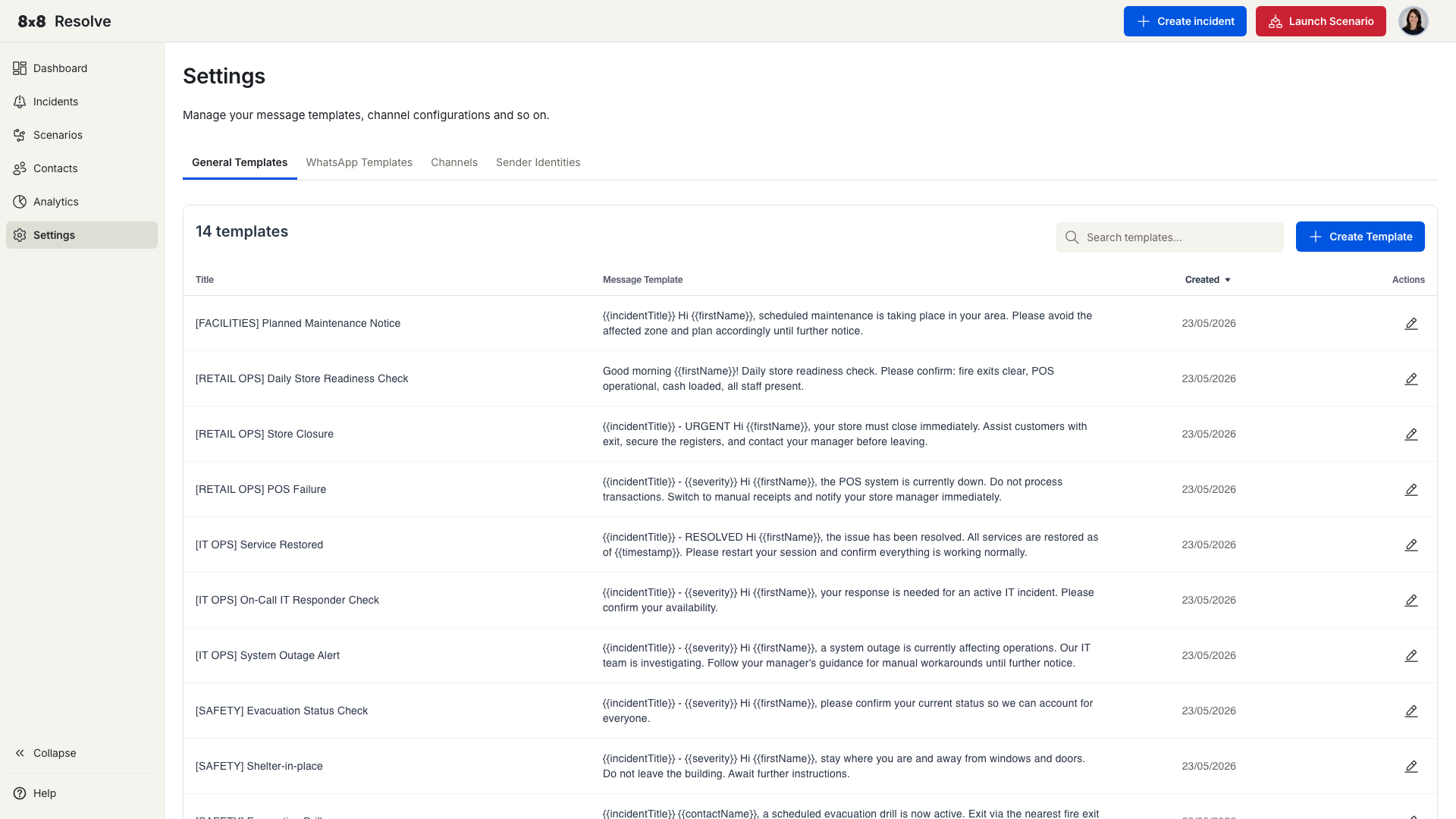Viewport: 1456px width, 819px height.
Task: Click the Service Restored message text
Action: click(851, 544)
